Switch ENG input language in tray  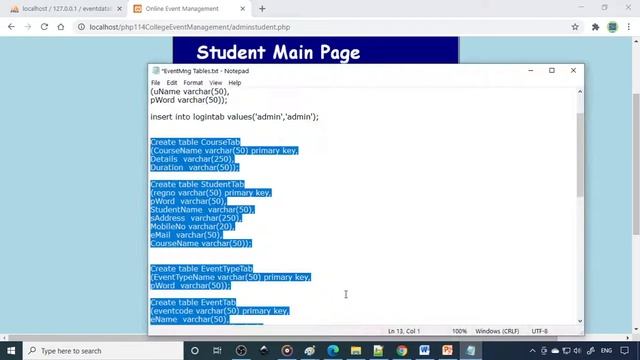click(x=607, y=351)
